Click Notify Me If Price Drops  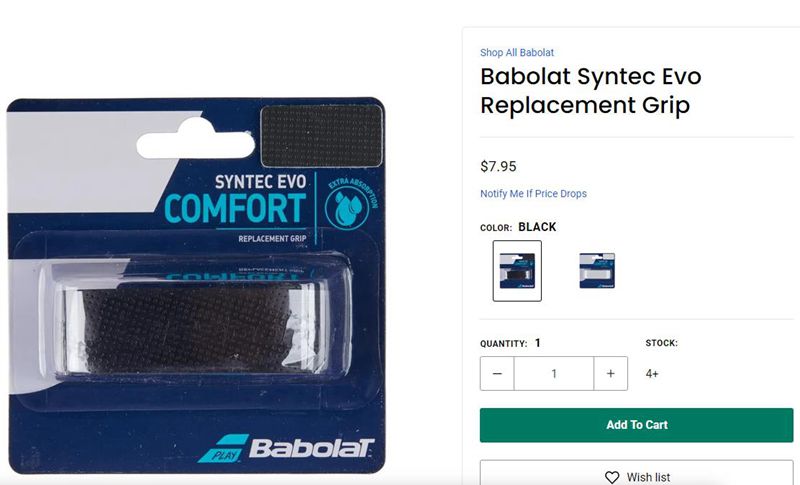tap(533, 194)
